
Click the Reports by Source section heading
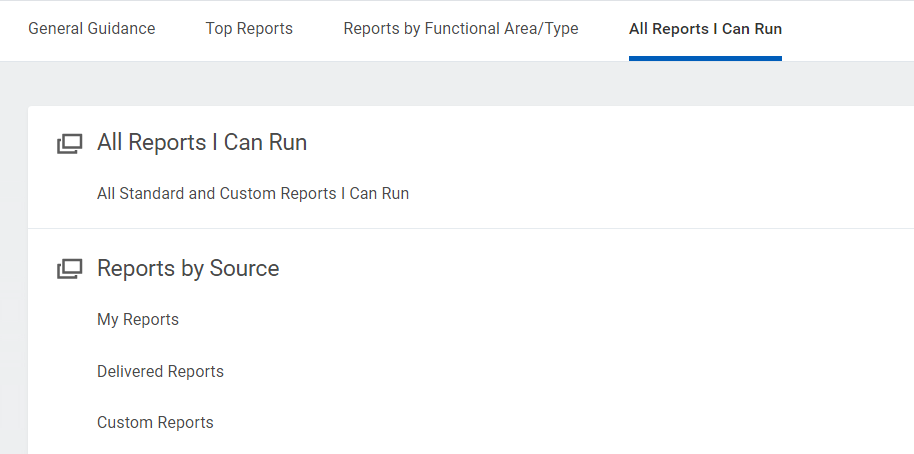[188, 269]
